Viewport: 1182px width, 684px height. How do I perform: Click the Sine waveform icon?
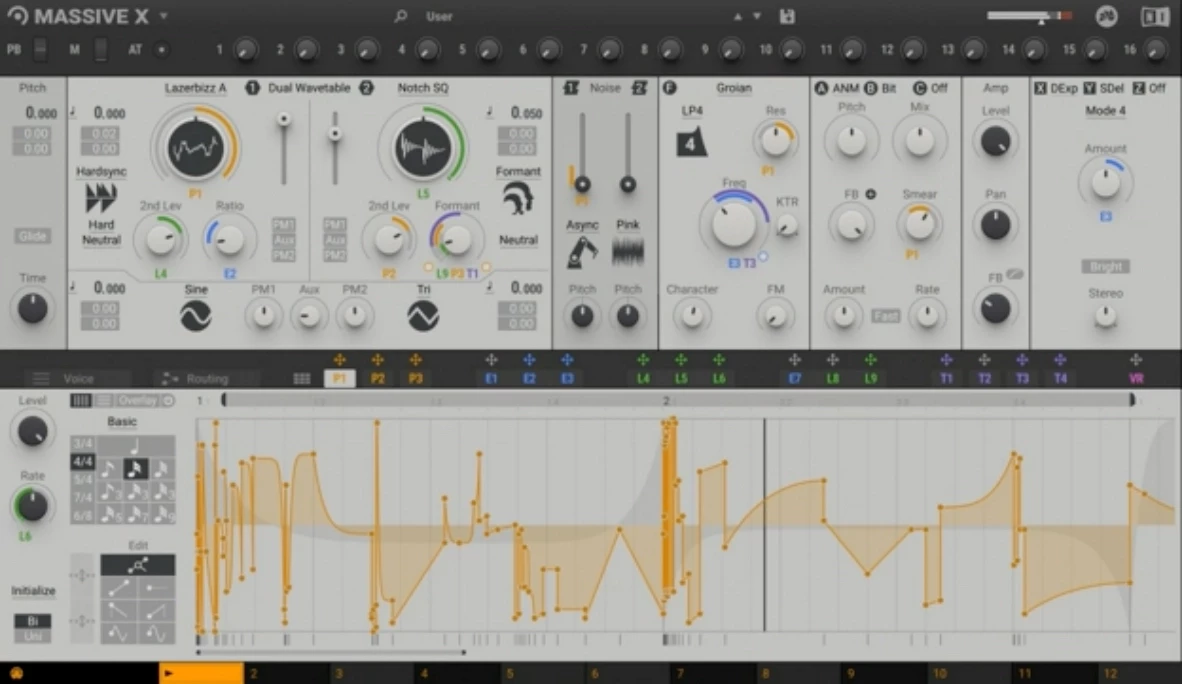coord(195,316)
